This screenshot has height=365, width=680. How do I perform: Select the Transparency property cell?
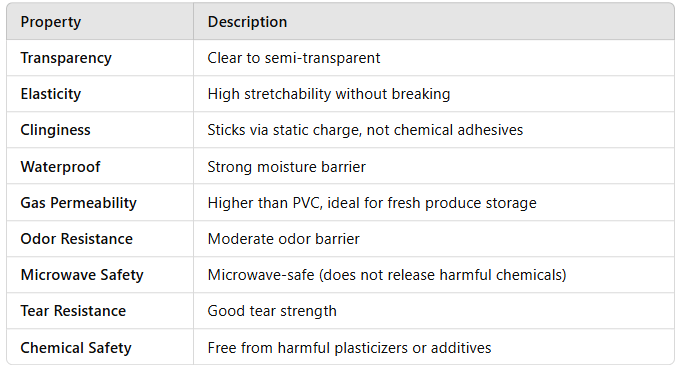click(x=100, y=58)
